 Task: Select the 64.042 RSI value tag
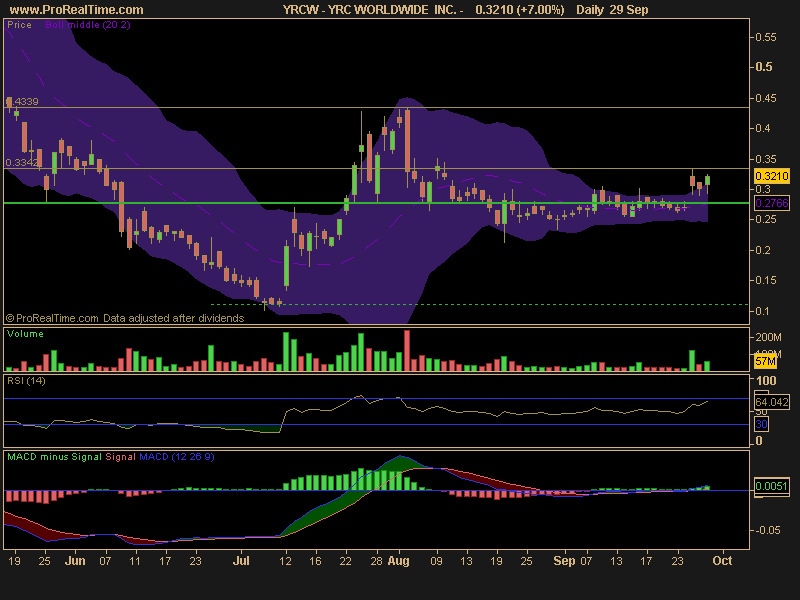pos(768,402)
